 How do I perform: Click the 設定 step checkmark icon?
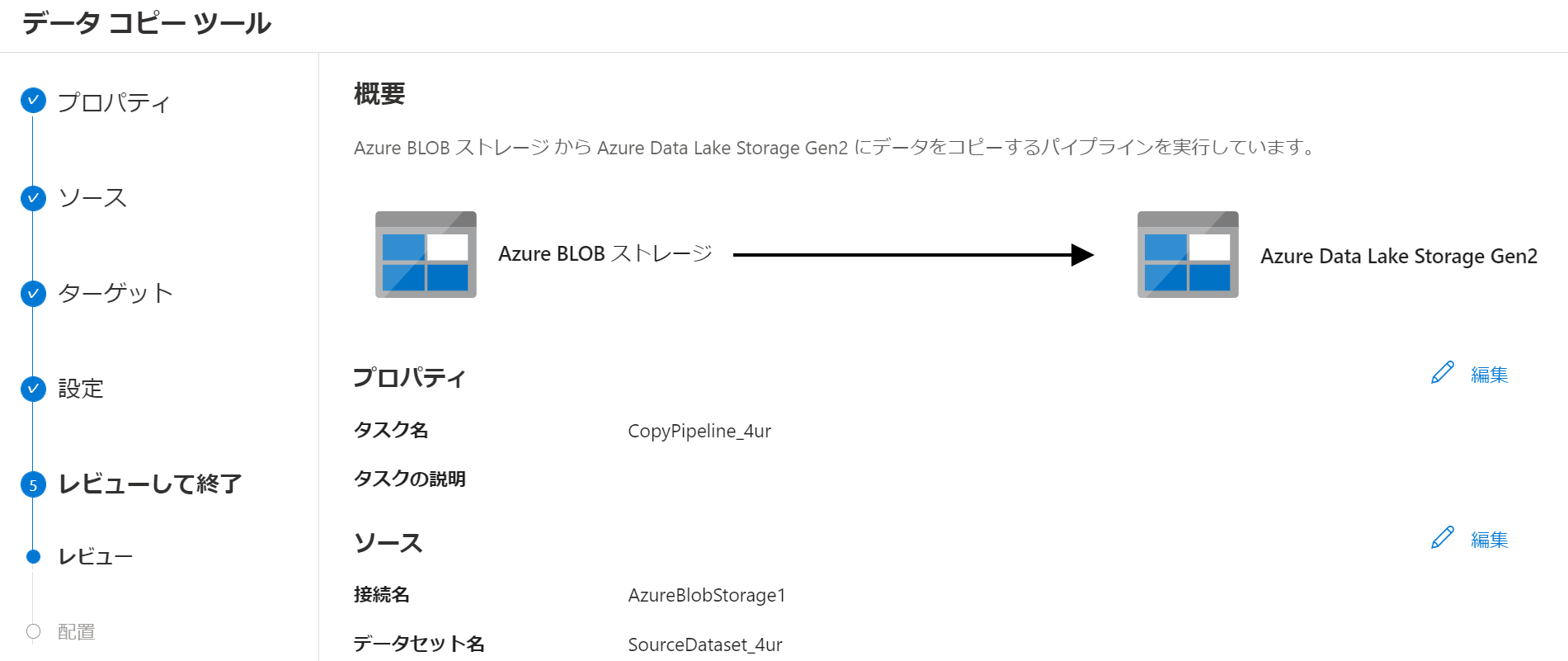[33, 389]
